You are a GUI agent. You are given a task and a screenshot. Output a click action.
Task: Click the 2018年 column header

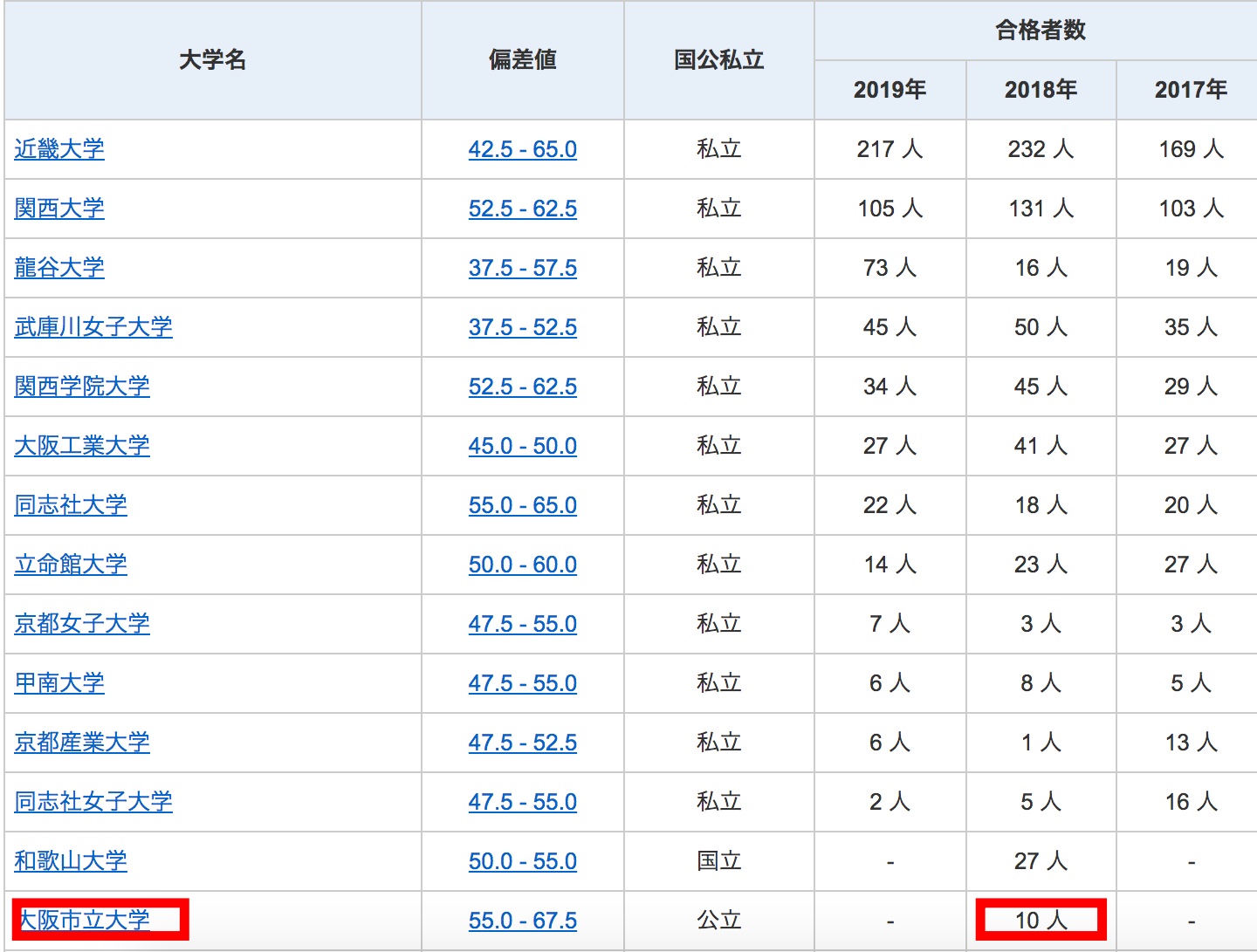pyautogui.click(x=1041, y=90)
